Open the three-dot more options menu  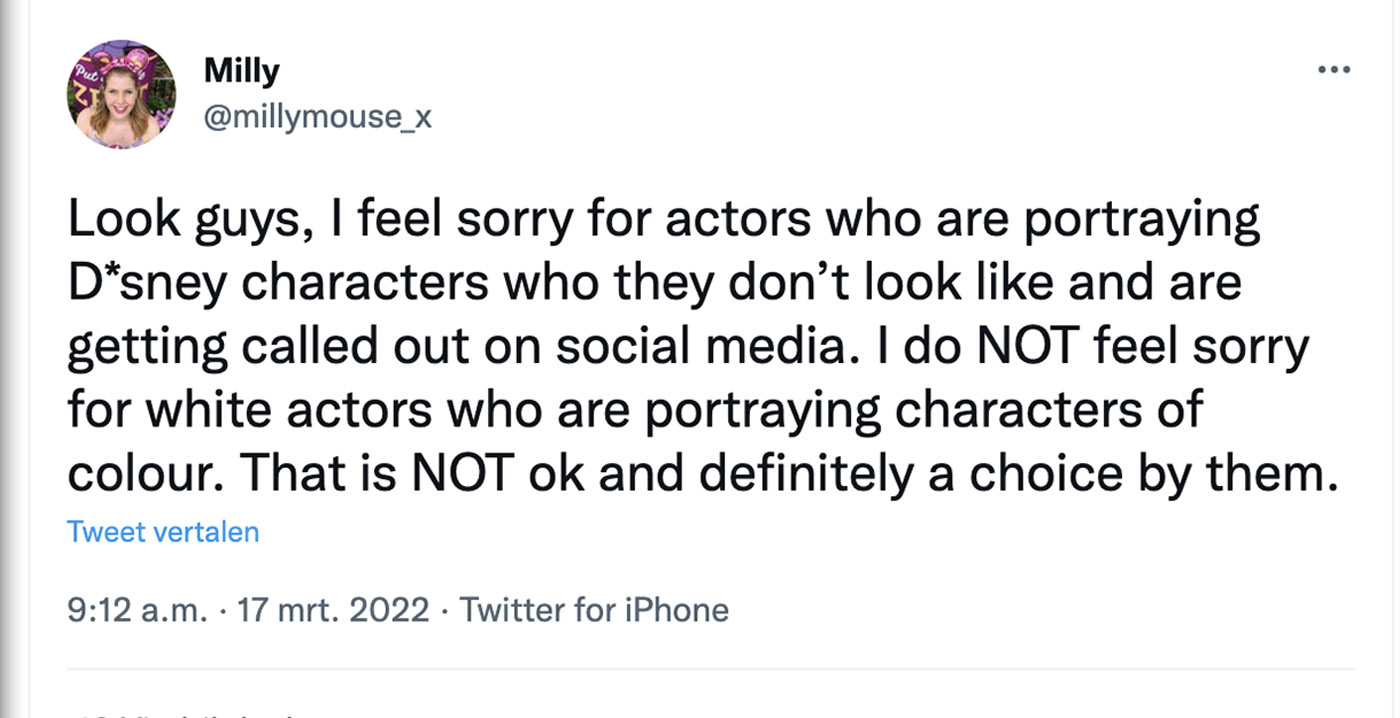click(1334, 70)
